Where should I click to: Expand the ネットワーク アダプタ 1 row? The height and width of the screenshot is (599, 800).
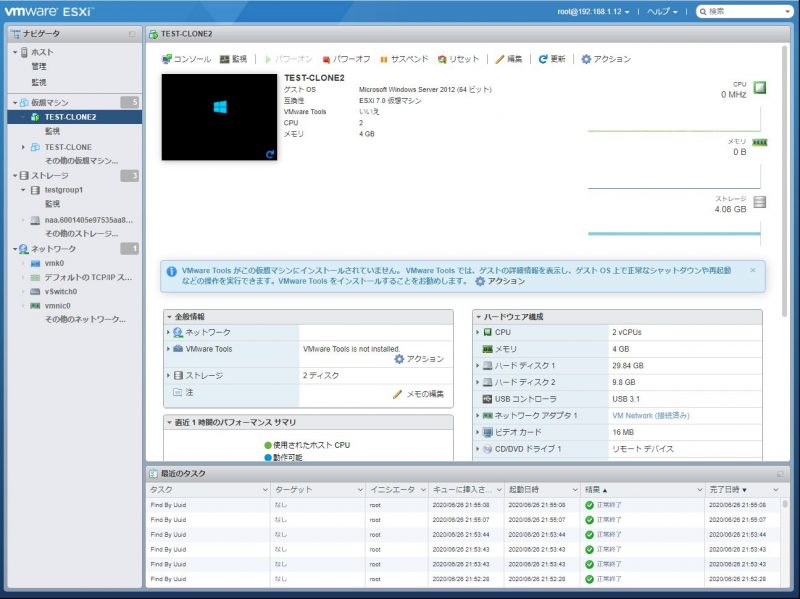[478, 416]
